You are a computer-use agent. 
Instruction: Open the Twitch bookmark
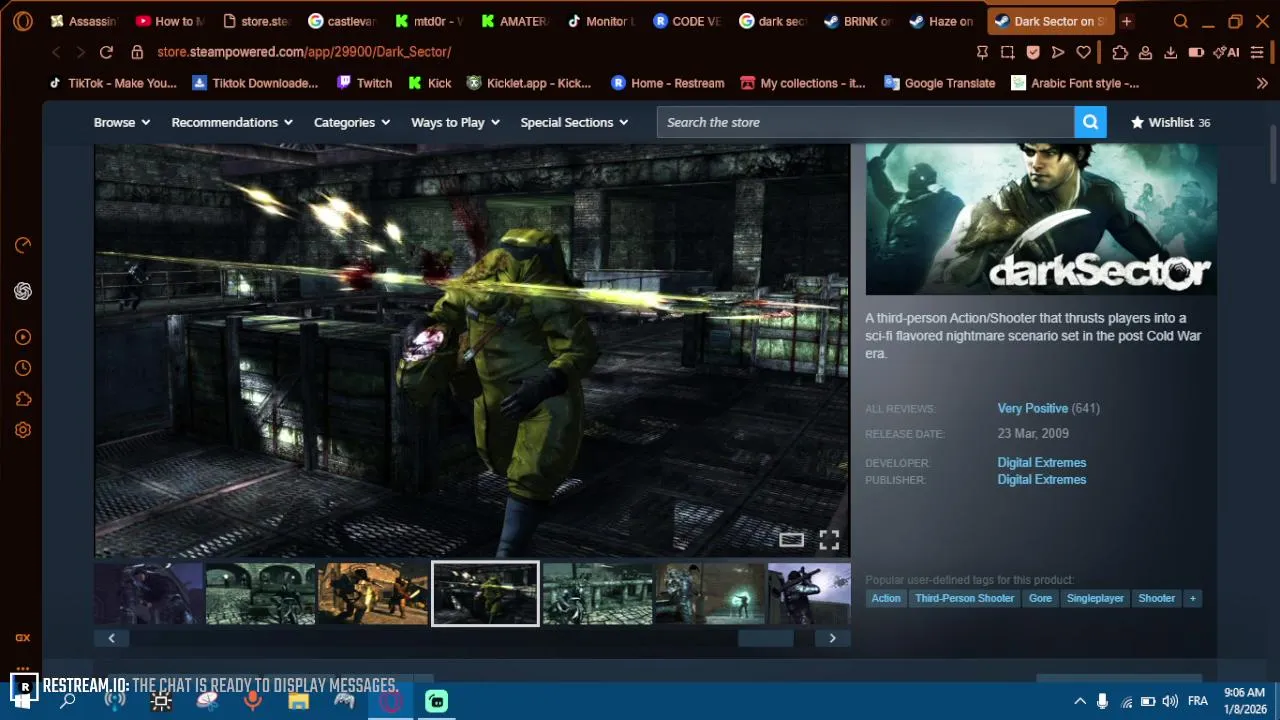(364, 83)
